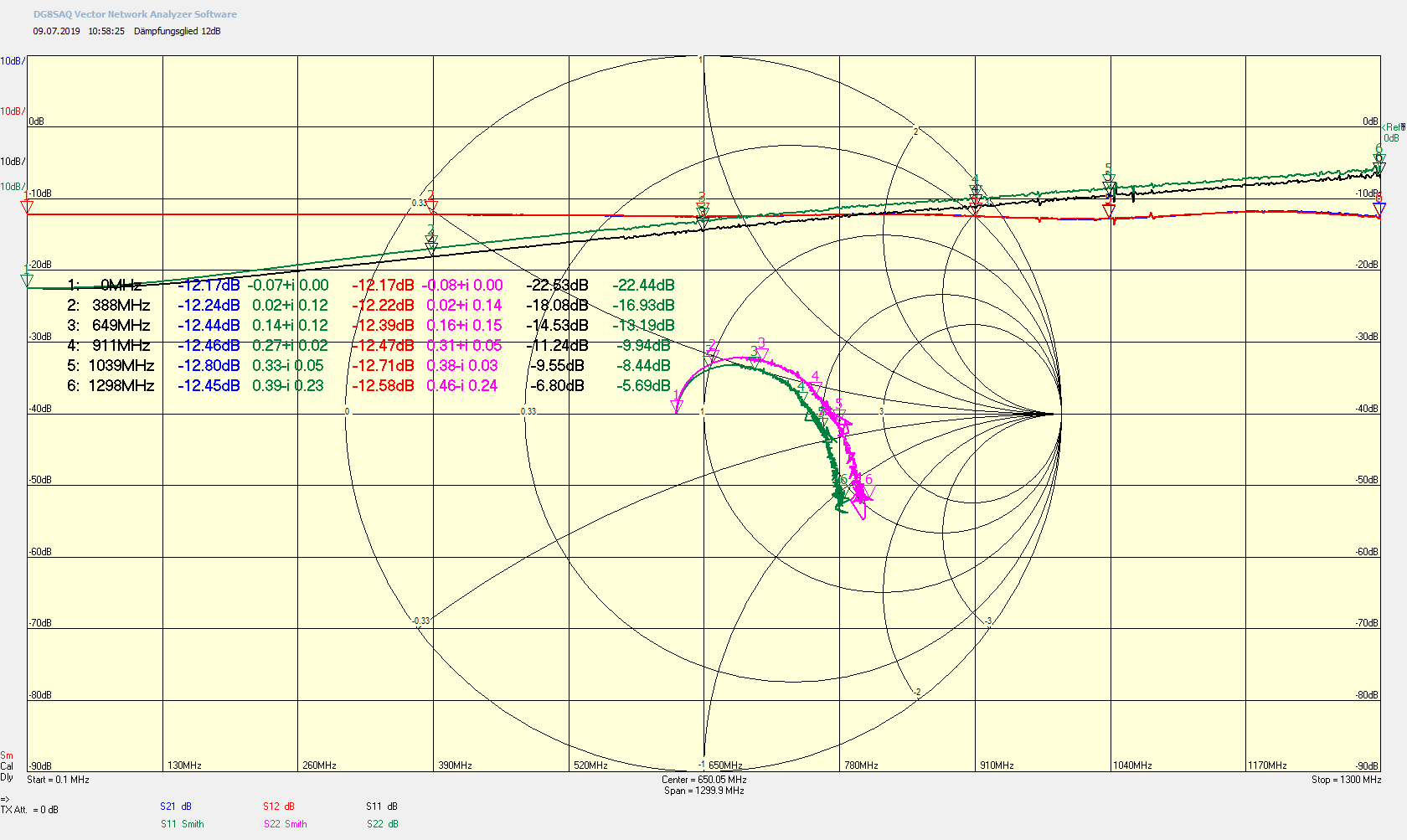Select the magenta S22 Smith trace label
This screenshot has height=840, width=1407.
coord(286,824)
